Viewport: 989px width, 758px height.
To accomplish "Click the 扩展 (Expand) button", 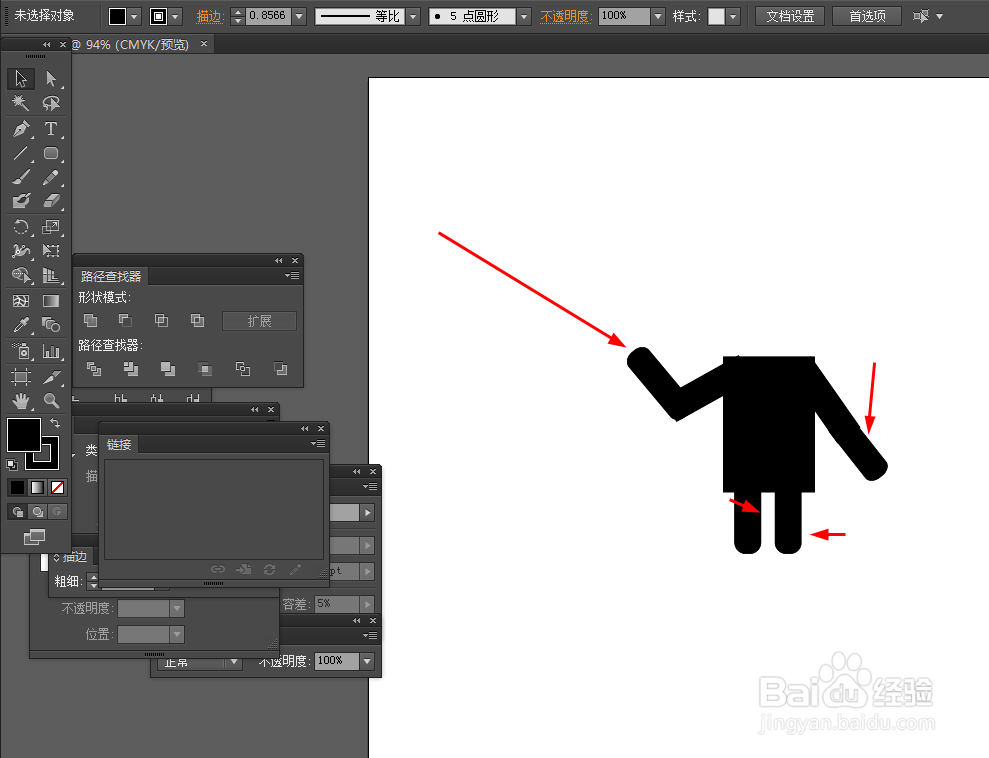I will [x=259, y=321].
